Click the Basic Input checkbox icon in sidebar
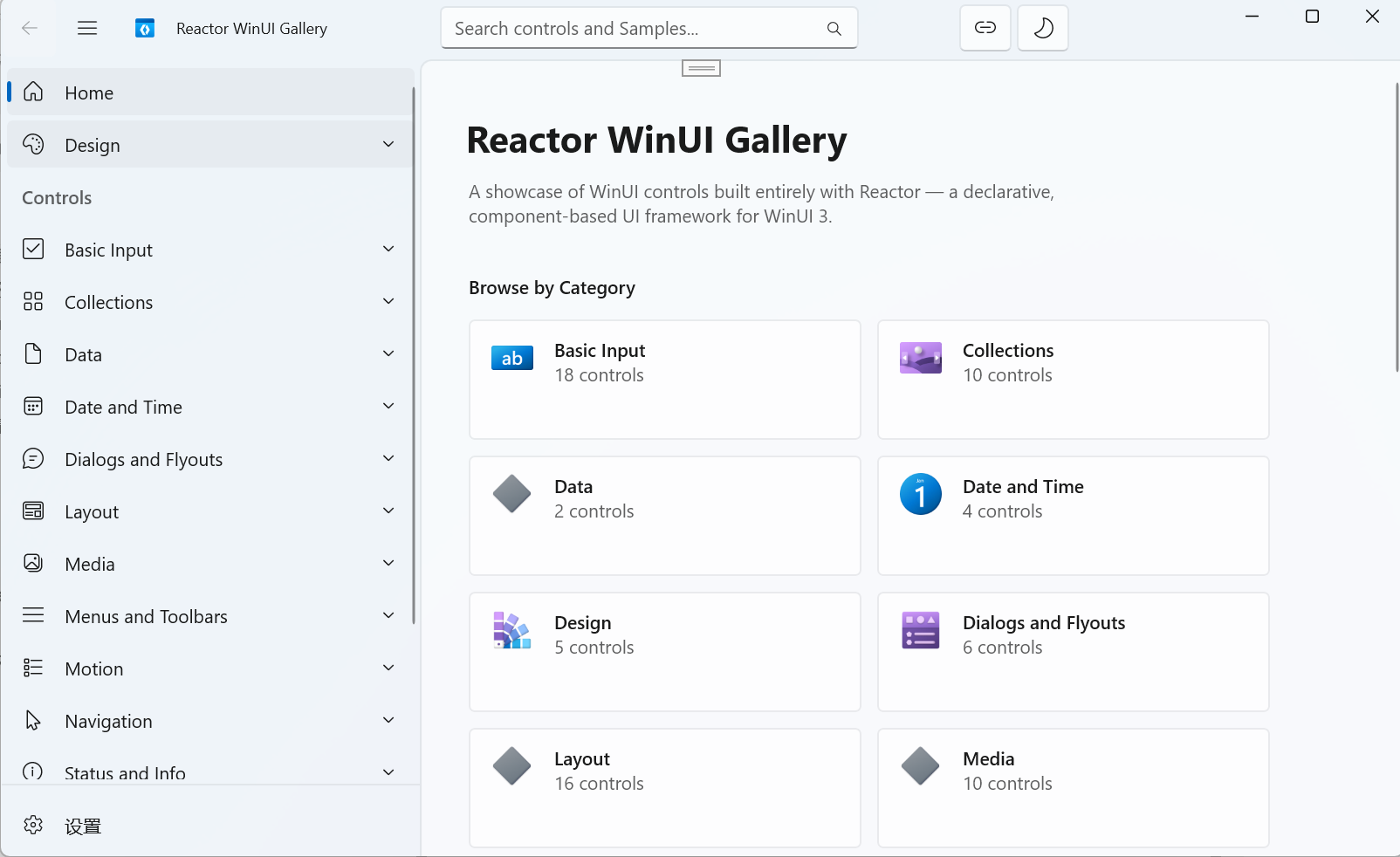 point(33,249)
